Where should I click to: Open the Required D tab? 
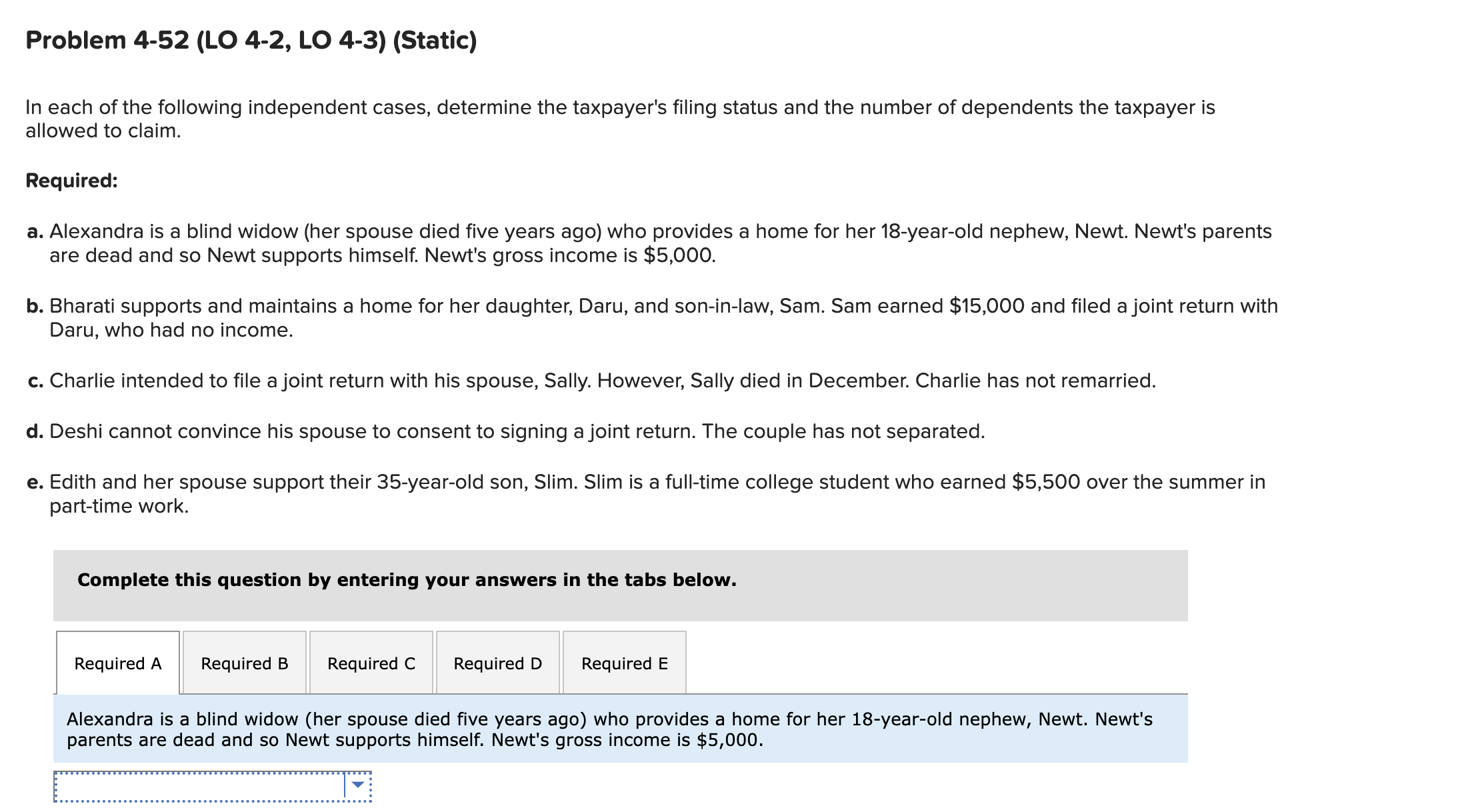497,663
